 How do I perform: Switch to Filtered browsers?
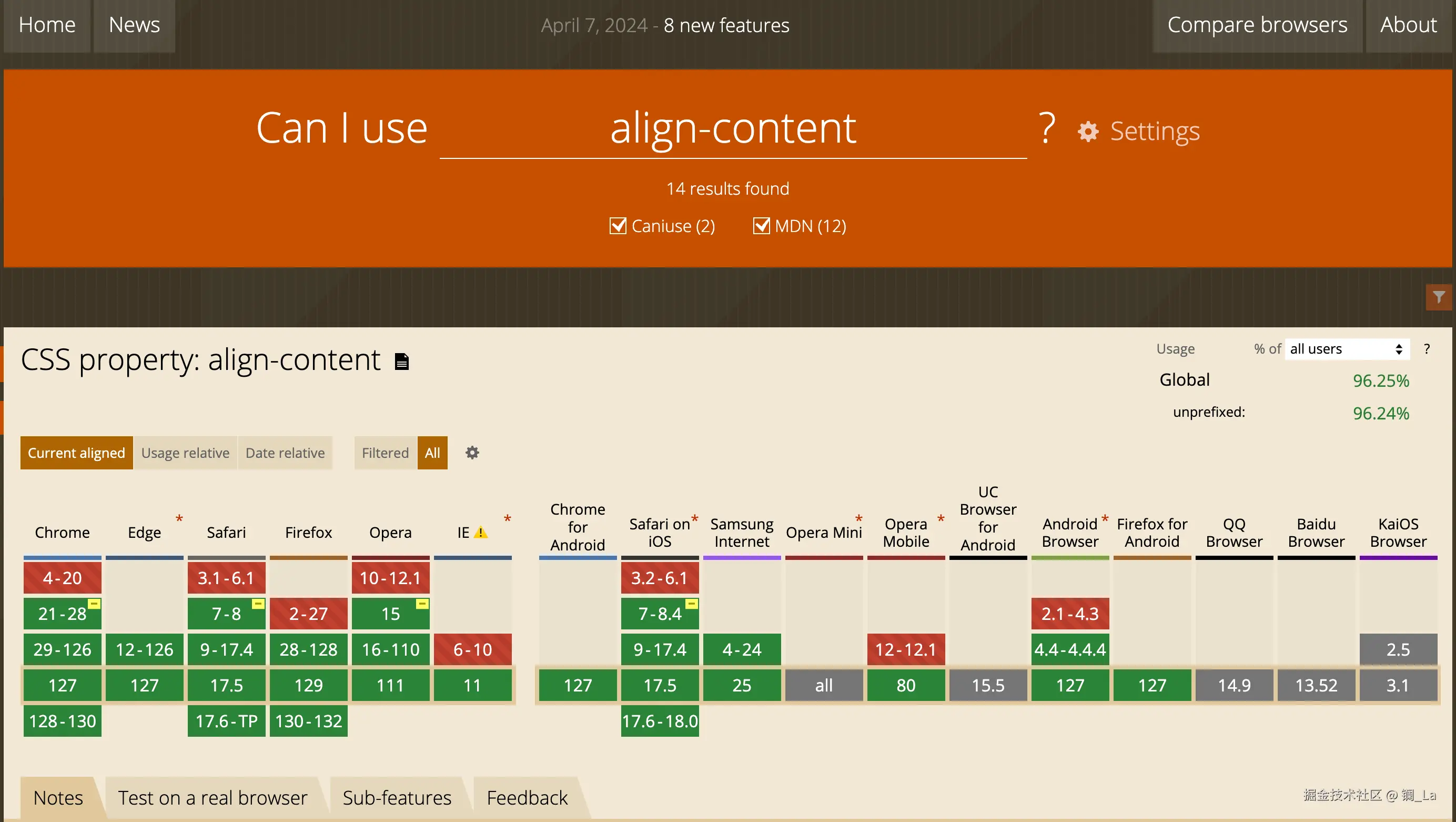click(386, 453)
